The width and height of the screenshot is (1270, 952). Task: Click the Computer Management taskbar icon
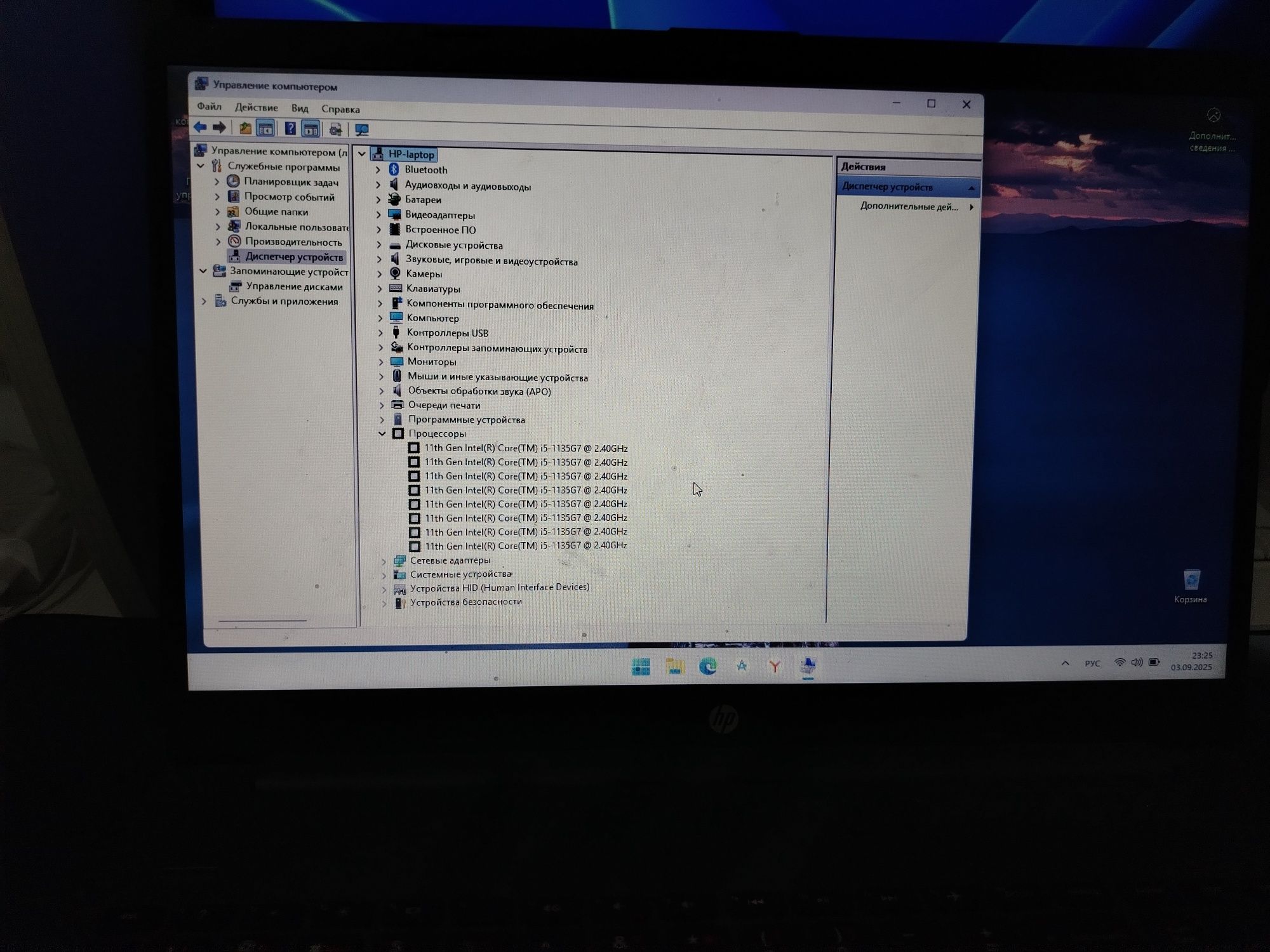(x=808, y=666)
